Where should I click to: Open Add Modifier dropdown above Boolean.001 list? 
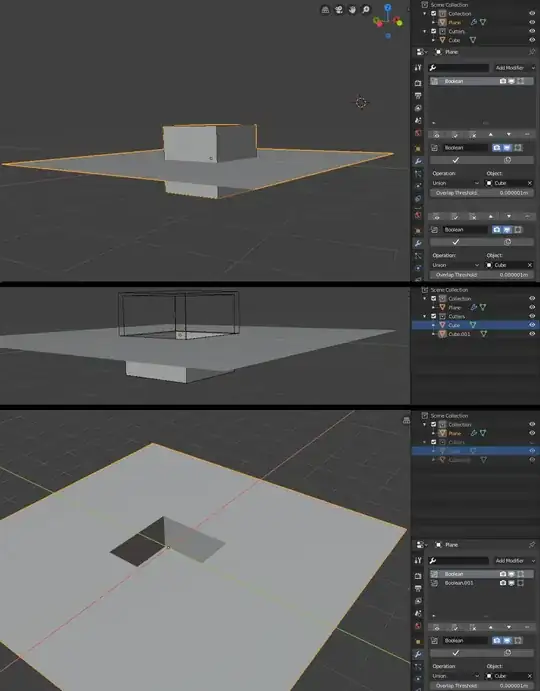click(x=515, y=561)
